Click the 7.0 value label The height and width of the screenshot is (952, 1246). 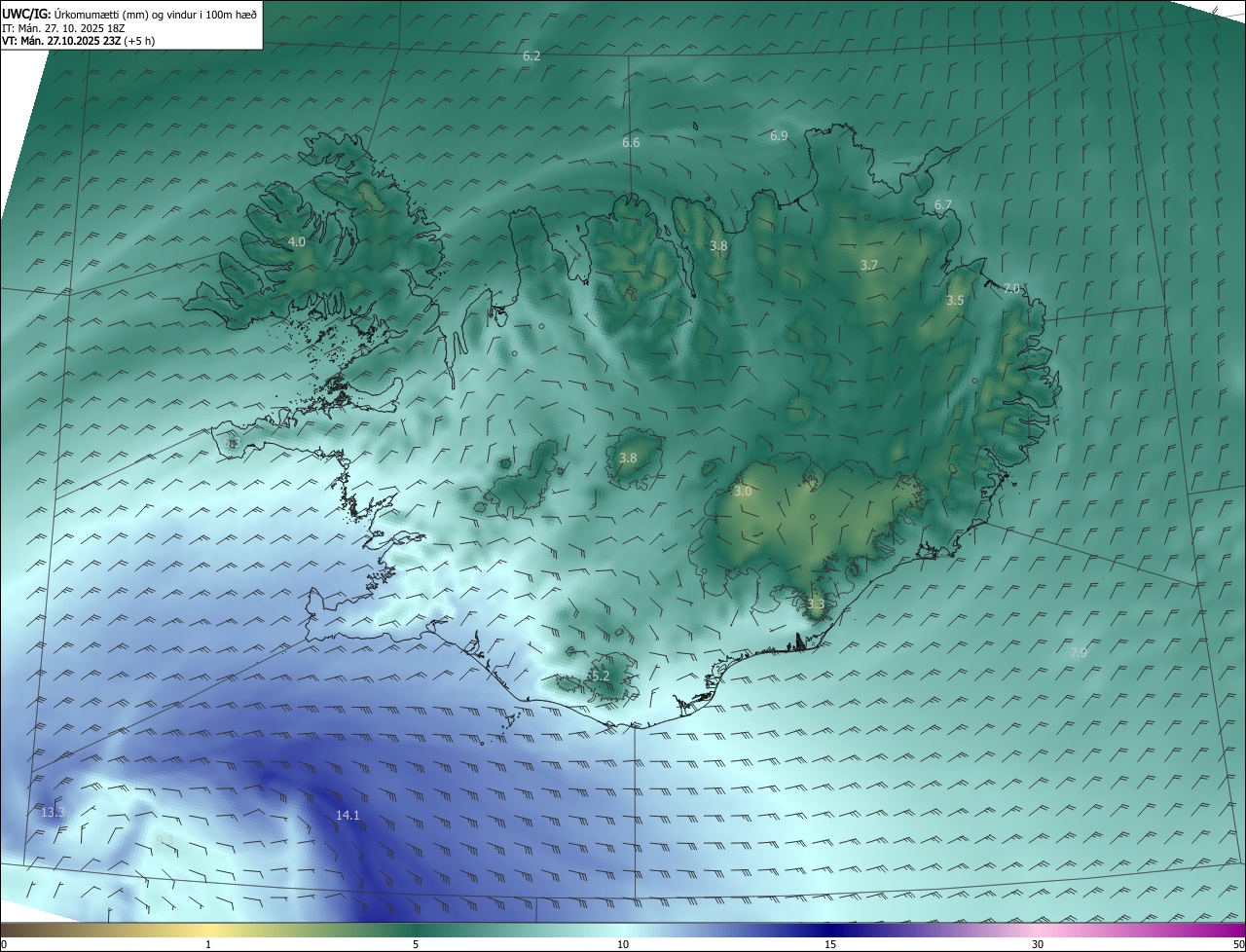point(1011,289)
